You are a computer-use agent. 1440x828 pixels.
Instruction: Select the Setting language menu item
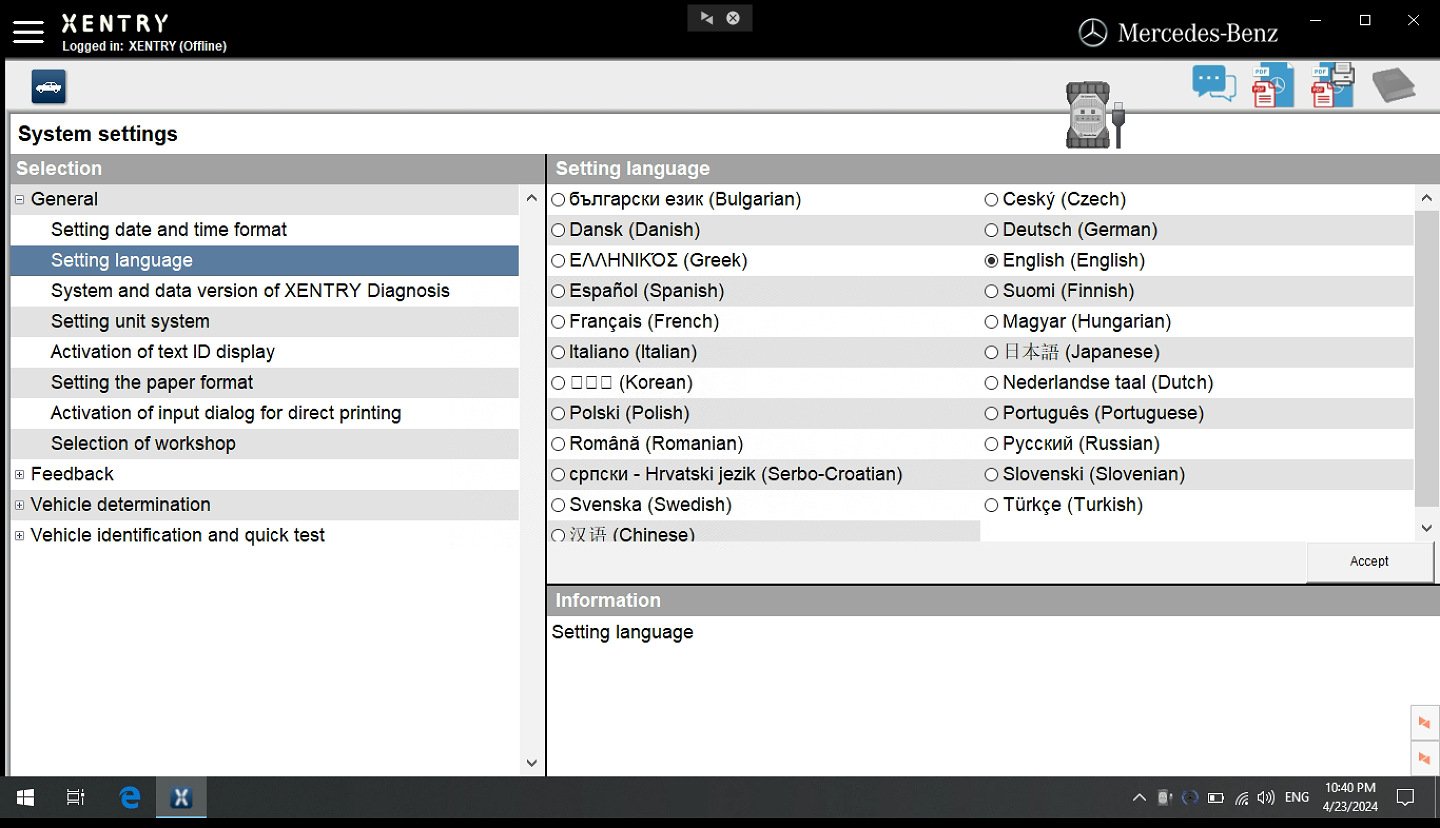(x=265, y=261)
